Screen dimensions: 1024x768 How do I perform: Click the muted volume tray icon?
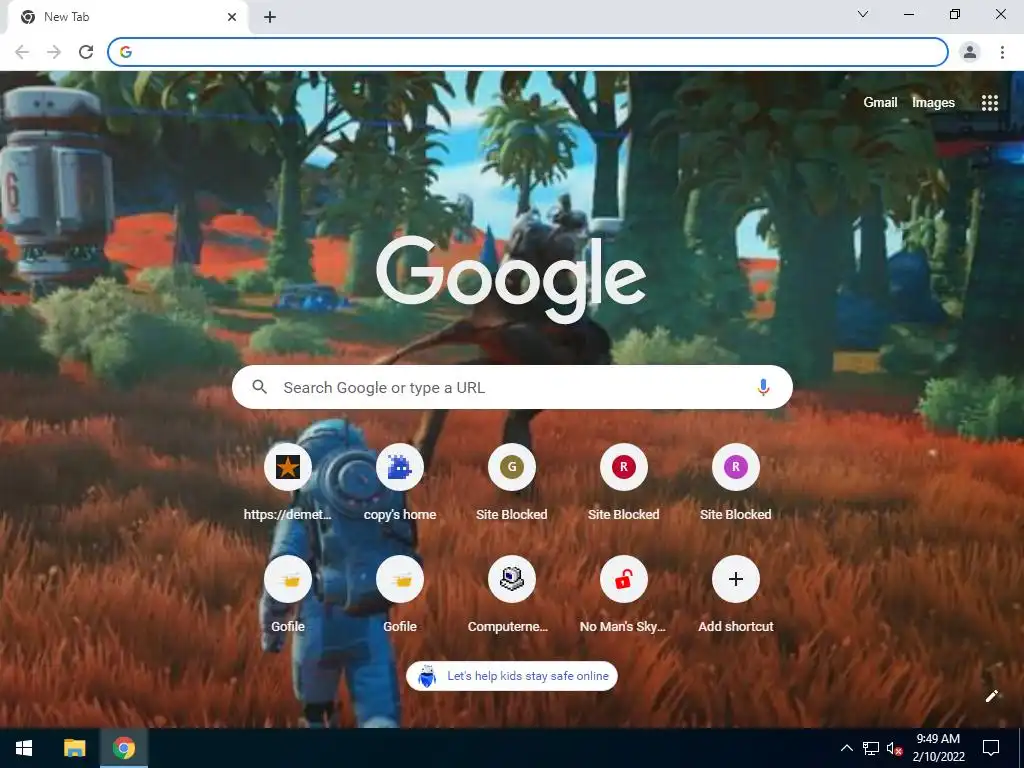click(x=894, y=748)
